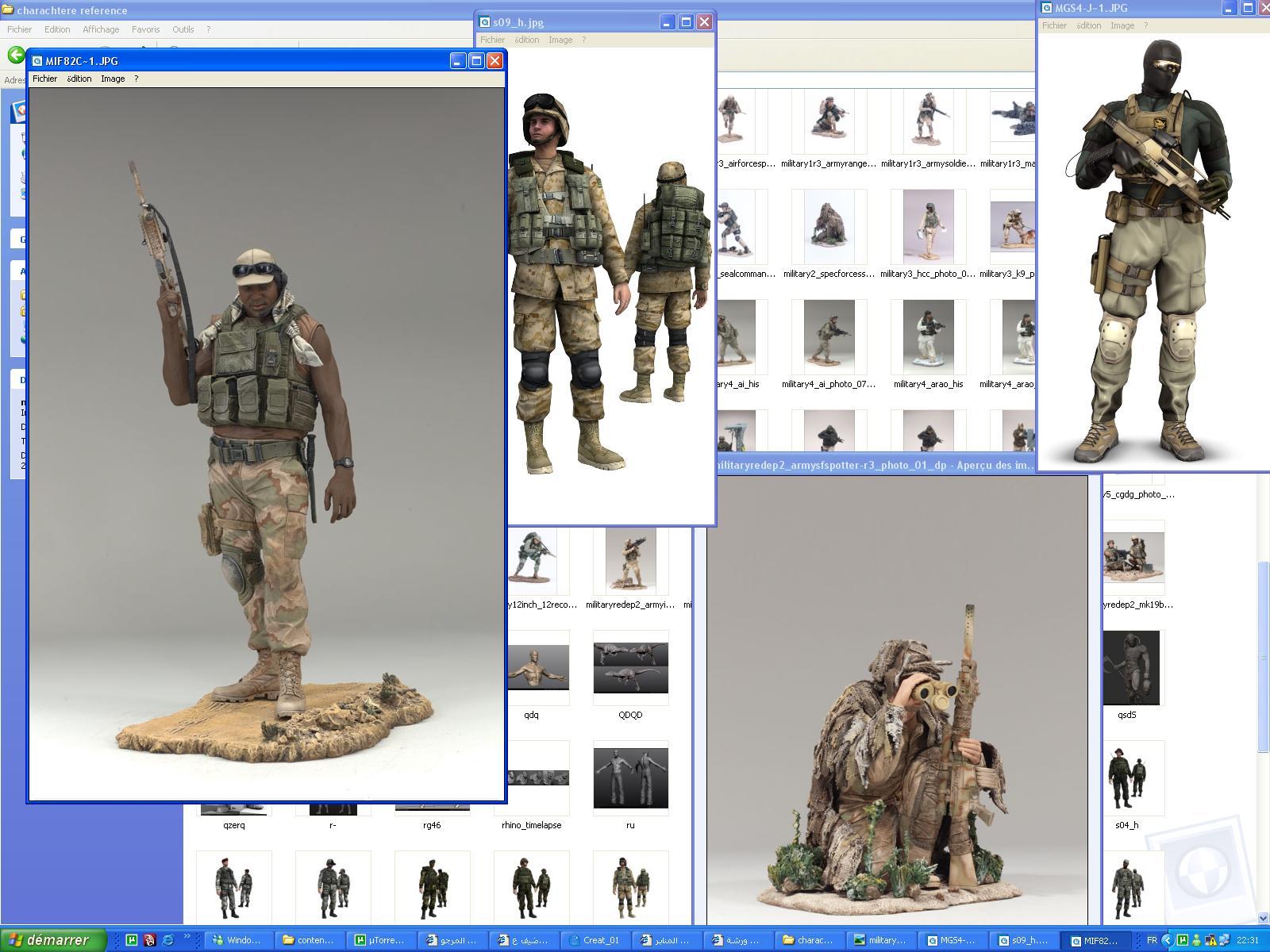Open Edition menu in Explorer window
The height and width of the screenshot is (952, 1270).
tap(57, 29)
